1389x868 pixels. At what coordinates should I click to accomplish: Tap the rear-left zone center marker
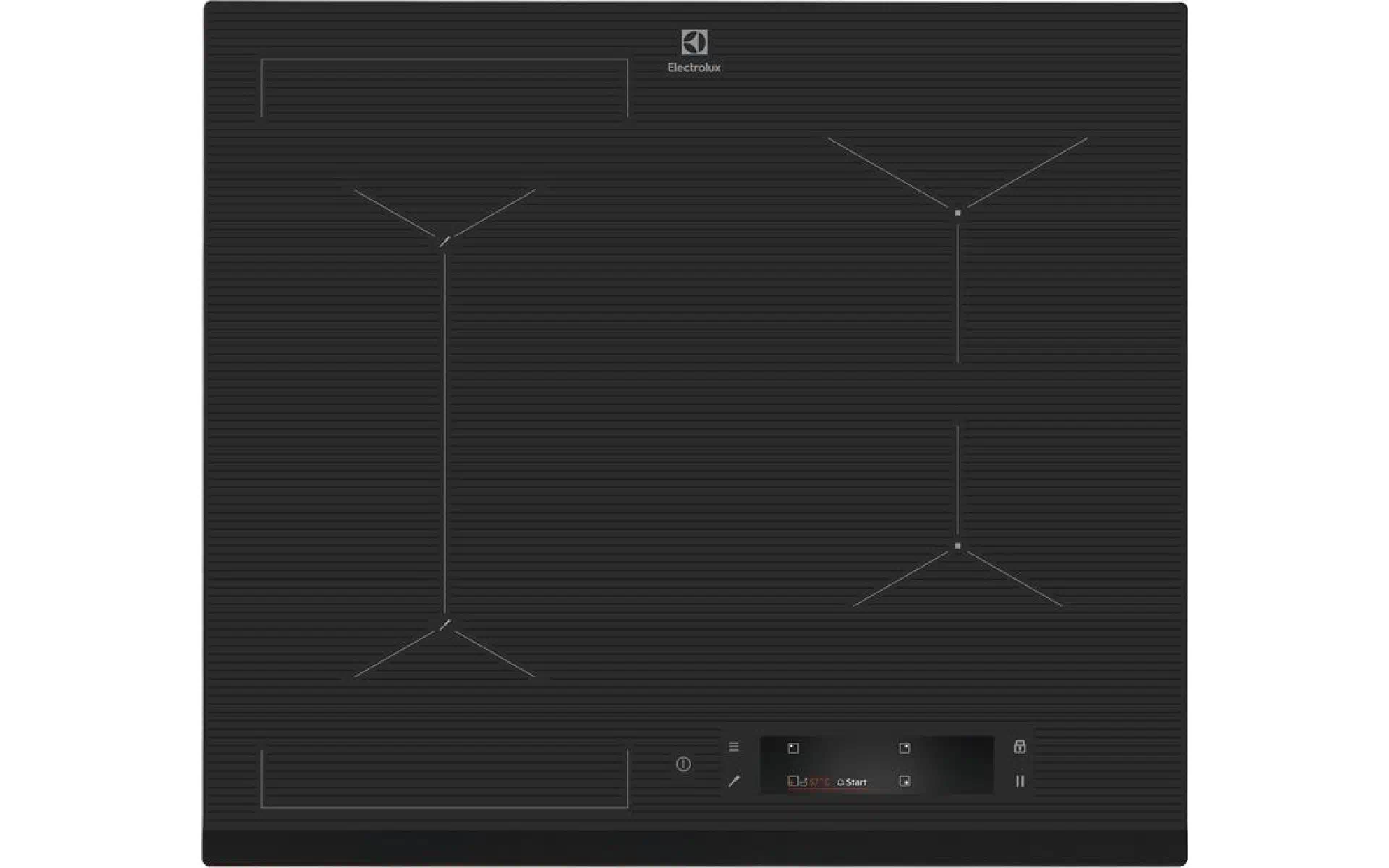click(445, 241)
